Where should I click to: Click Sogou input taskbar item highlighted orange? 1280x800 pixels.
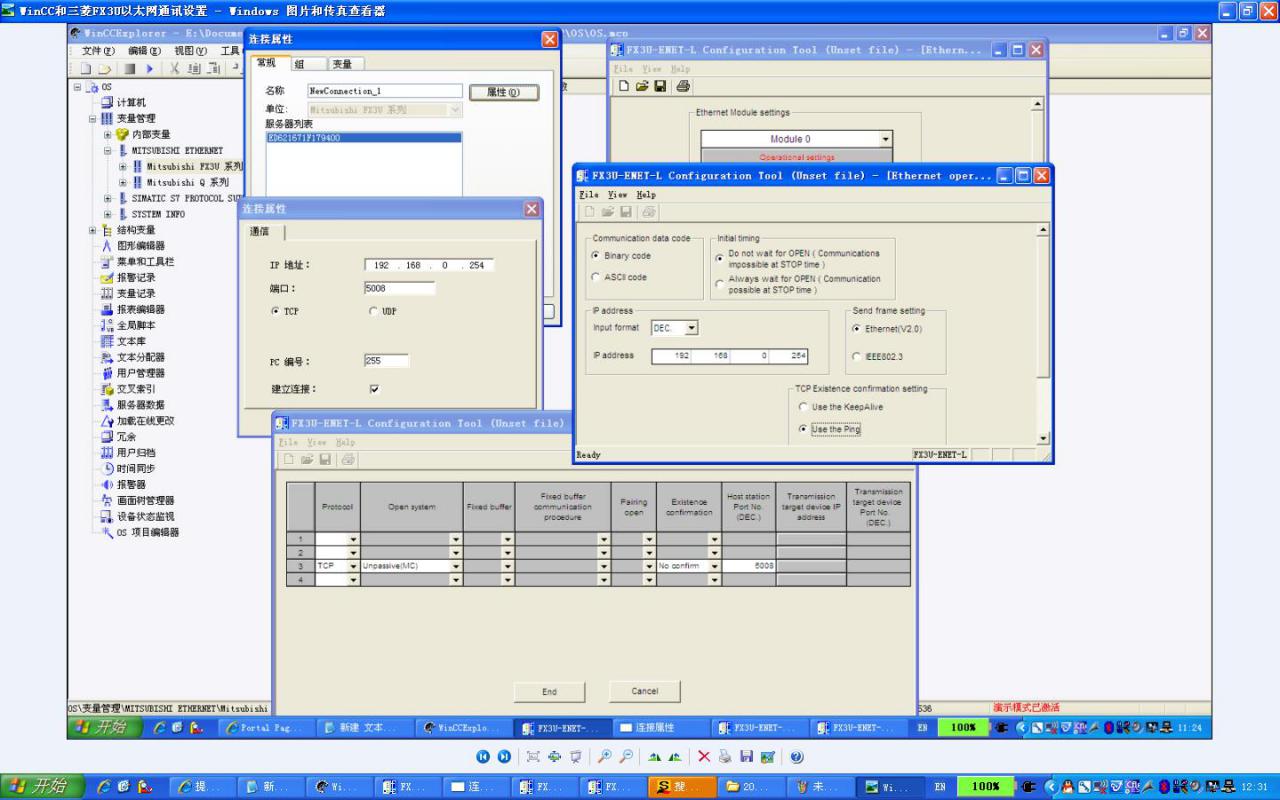(682, 787)
